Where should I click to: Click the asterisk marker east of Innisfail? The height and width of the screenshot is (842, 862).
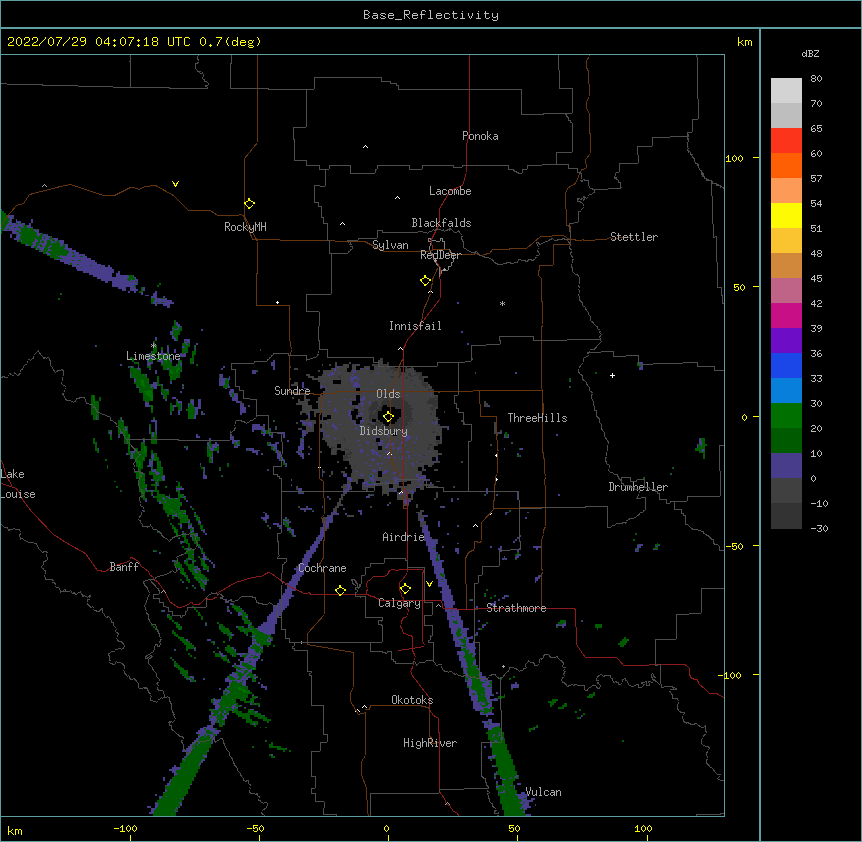click(x=502, y=303)
